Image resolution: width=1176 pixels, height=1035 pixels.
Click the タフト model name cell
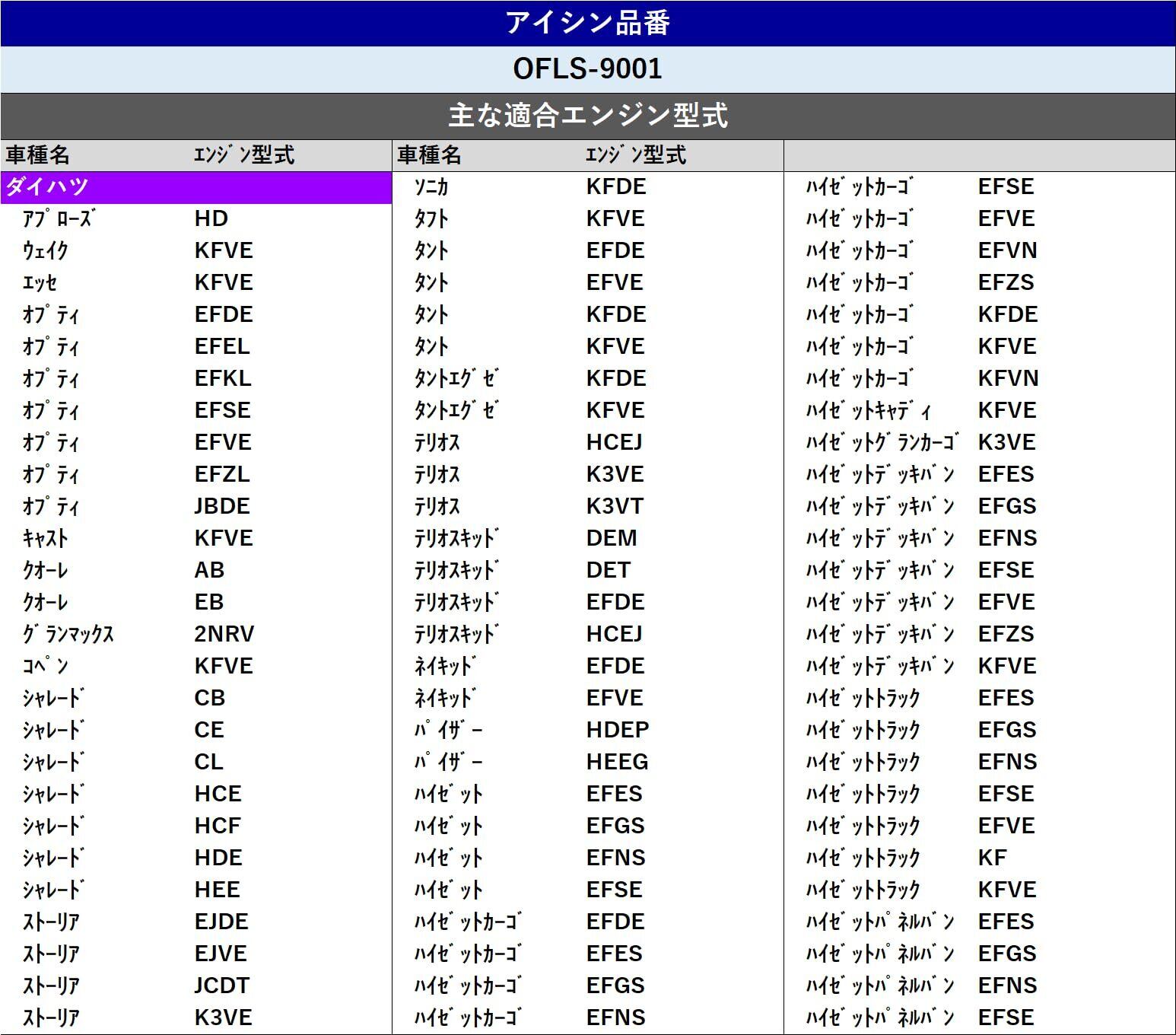pyautogui.click(x=431, y=219)
